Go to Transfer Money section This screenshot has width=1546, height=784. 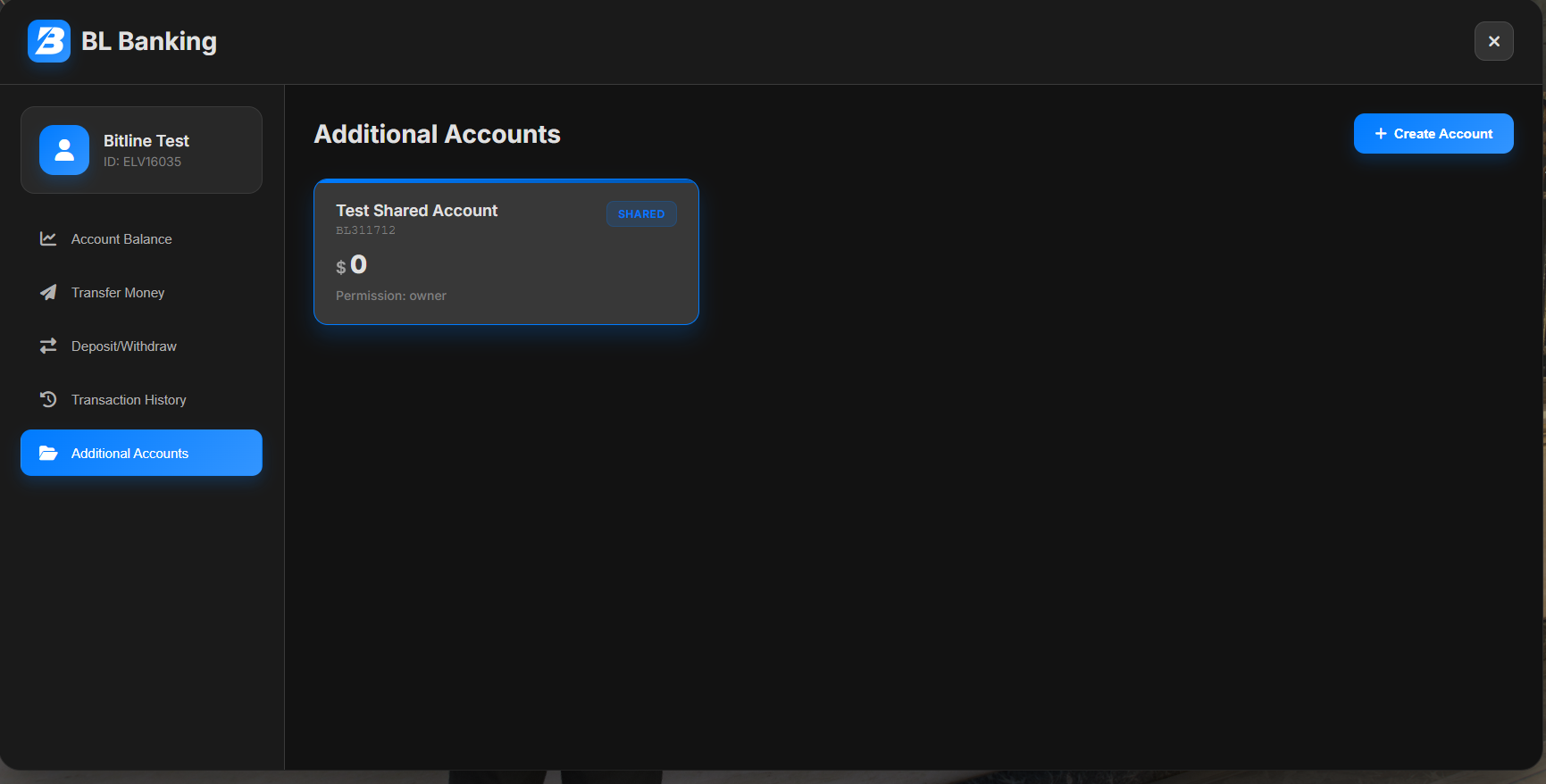(x=141, y=292)
